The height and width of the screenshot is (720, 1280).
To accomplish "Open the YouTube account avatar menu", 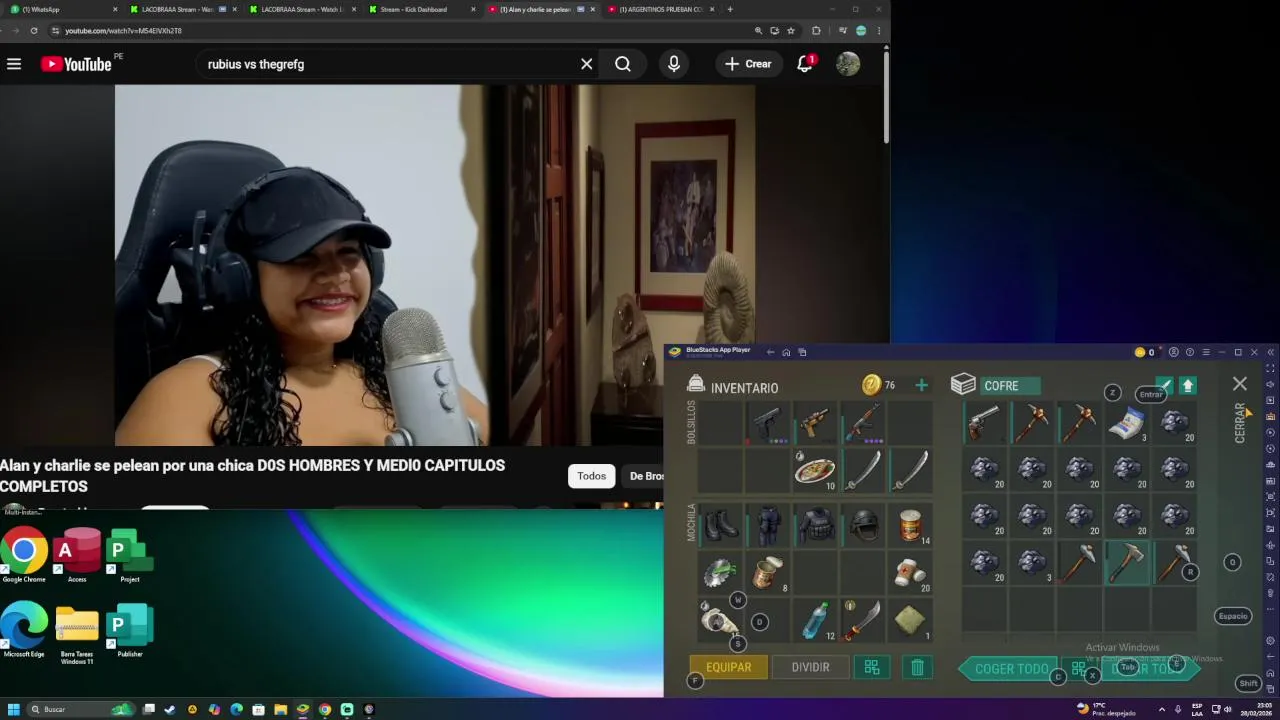I will pyautogui.click(x=848, y=64).
